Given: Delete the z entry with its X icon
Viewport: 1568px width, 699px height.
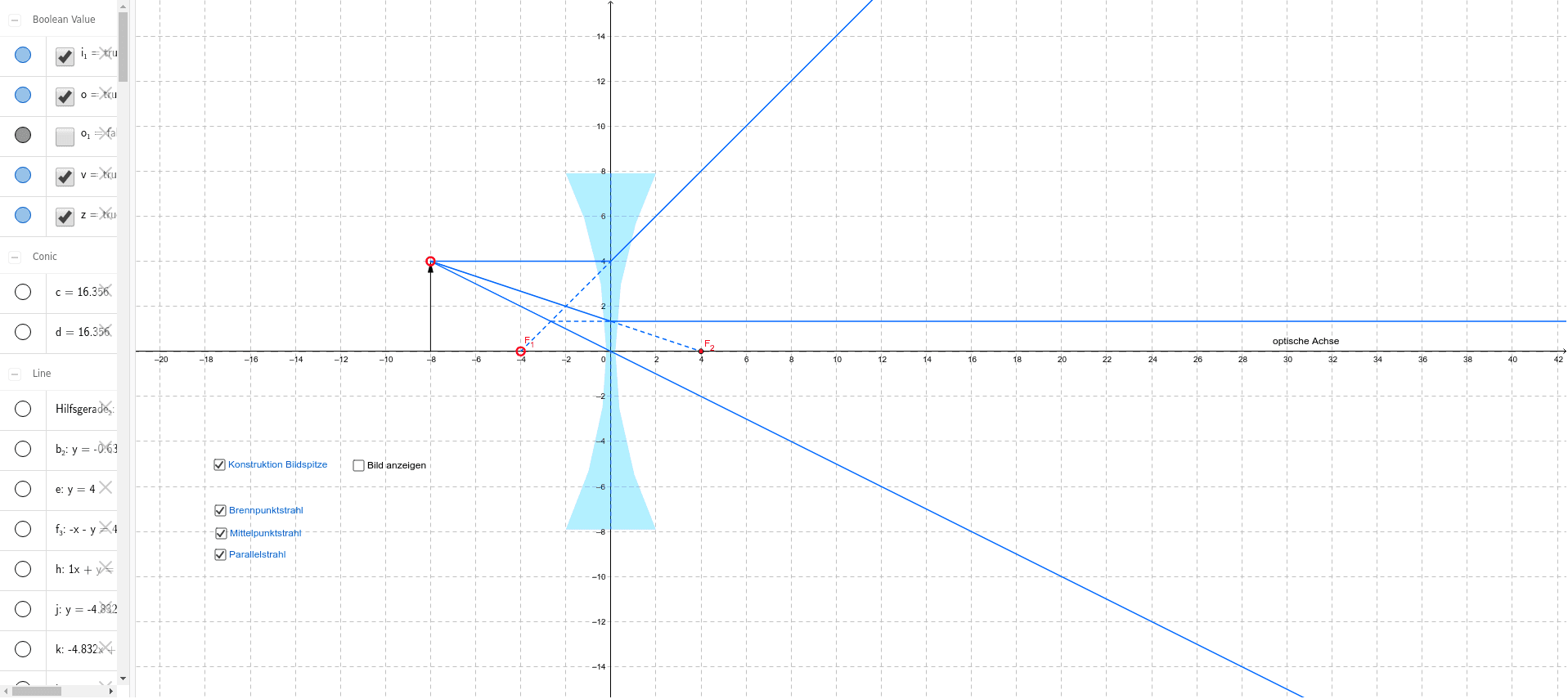Looking at the screenshot, I should tap(106, 213).
